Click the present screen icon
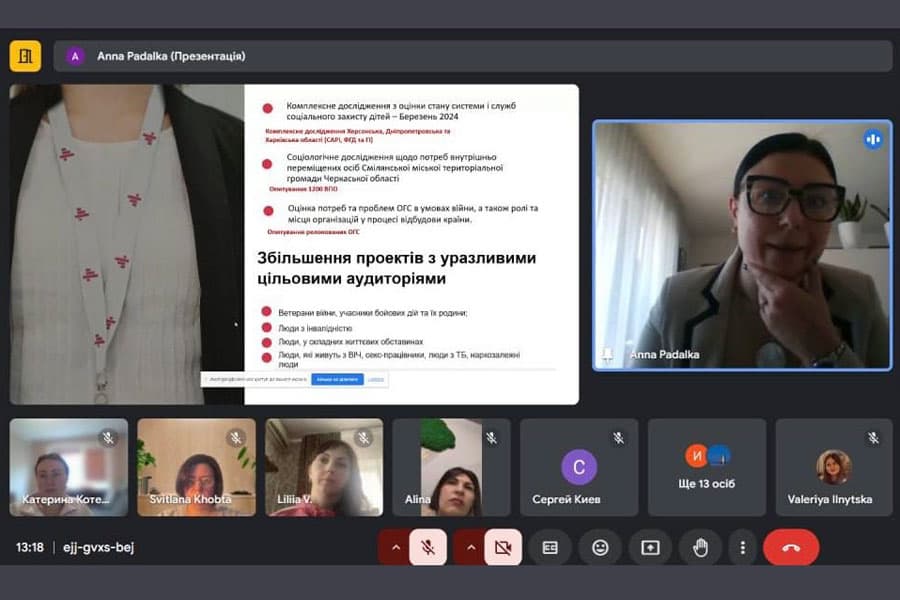The height and width of the screenshot is (600, 900). click(x=650, y=547)
